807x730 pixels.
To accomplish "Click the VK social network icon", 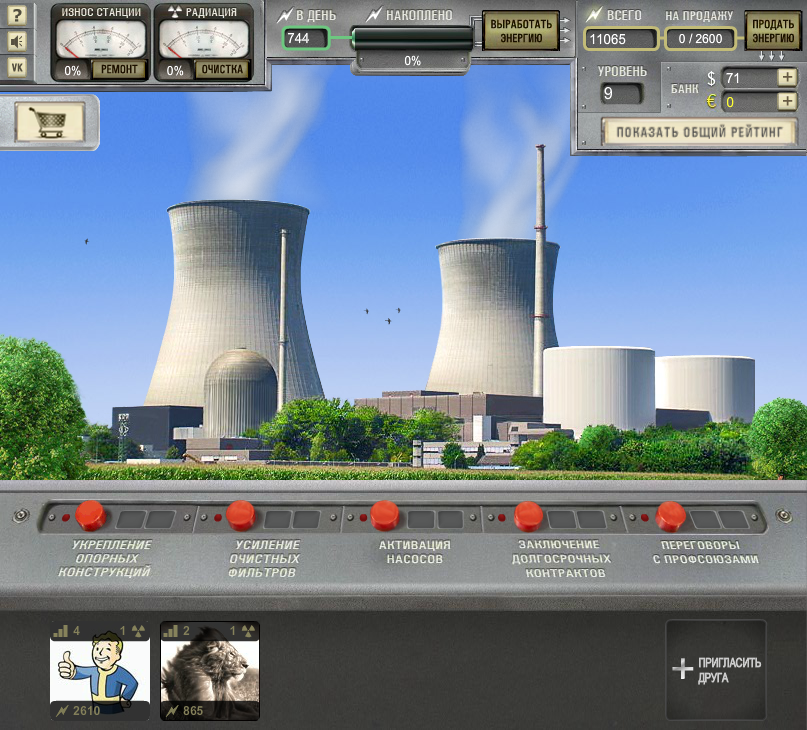I will pyautogui.click(x=17, y=66).
